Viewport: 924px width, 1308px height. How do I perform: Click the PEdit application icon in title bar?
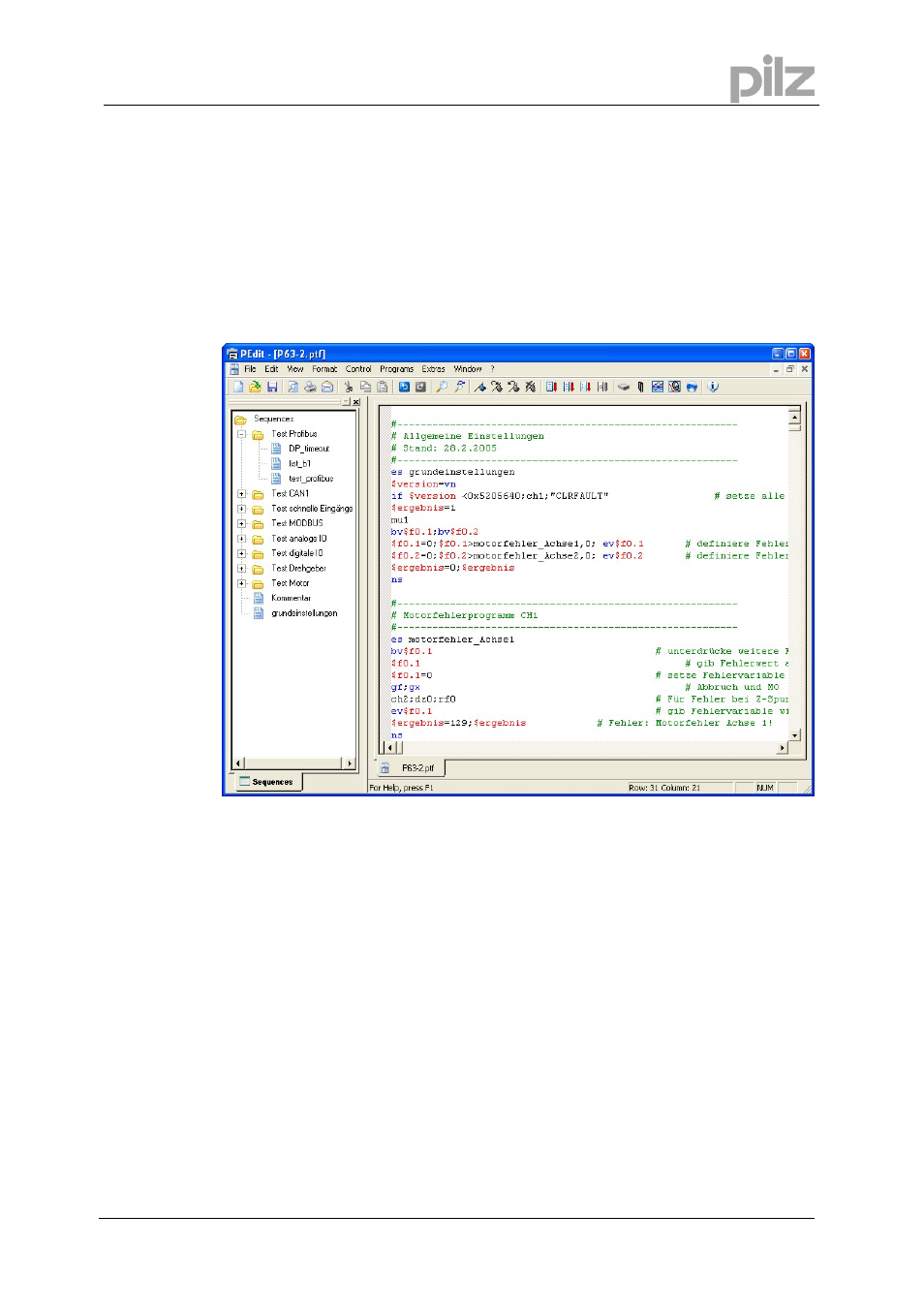click(232, 354)
